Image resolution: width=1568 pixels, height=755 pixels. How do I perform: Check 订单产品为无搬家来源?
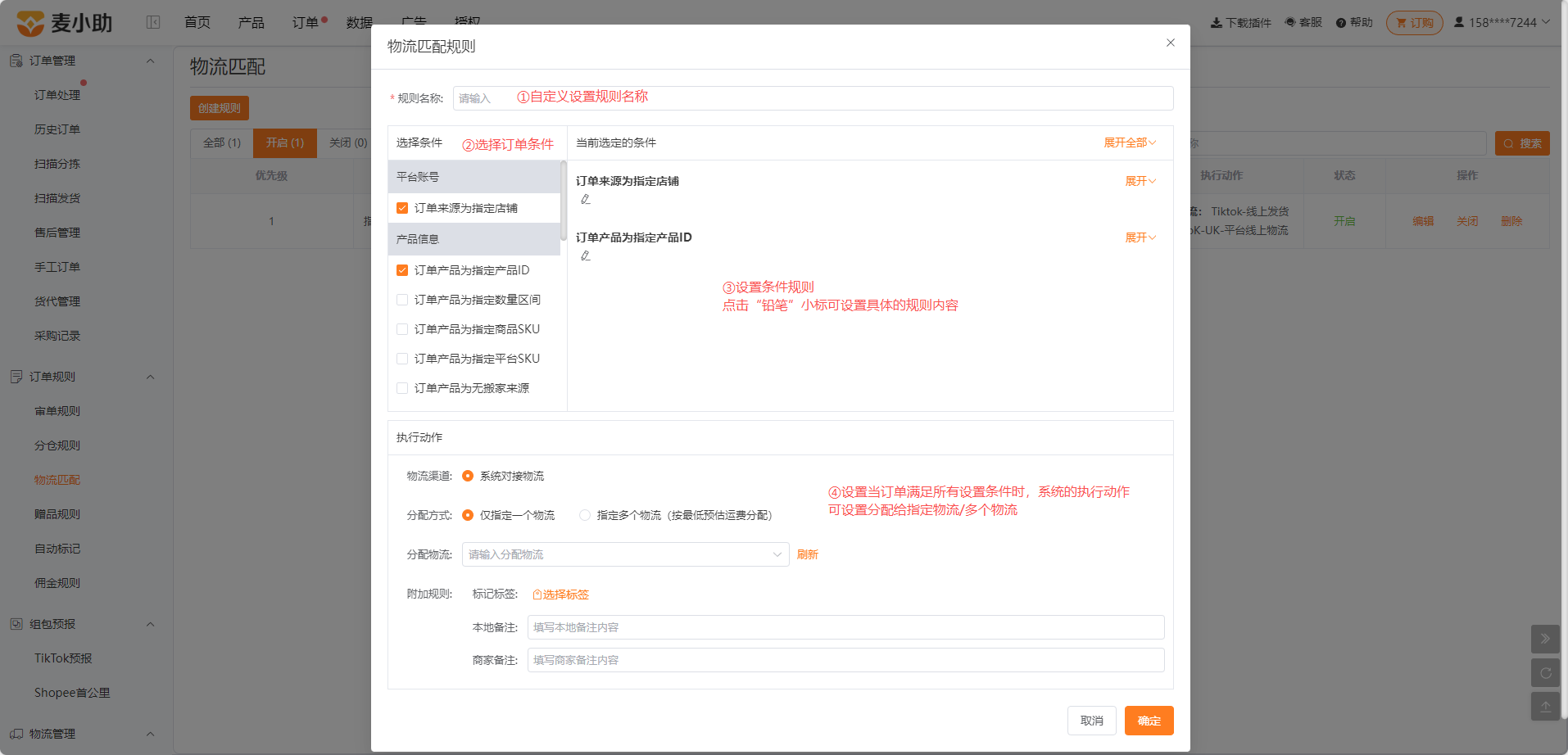(402, 388)
